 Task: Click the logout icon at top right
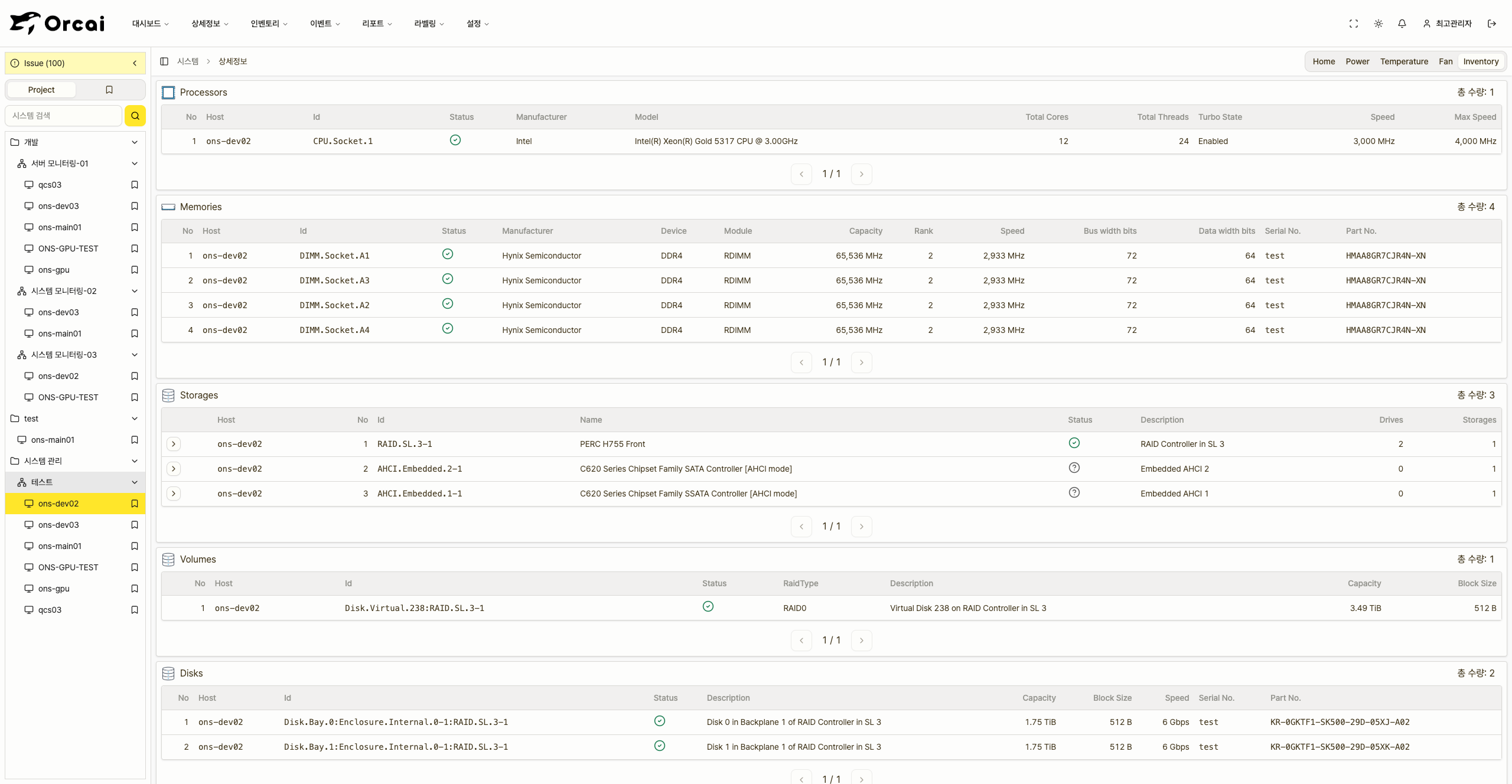click(x=1492, y=24)
